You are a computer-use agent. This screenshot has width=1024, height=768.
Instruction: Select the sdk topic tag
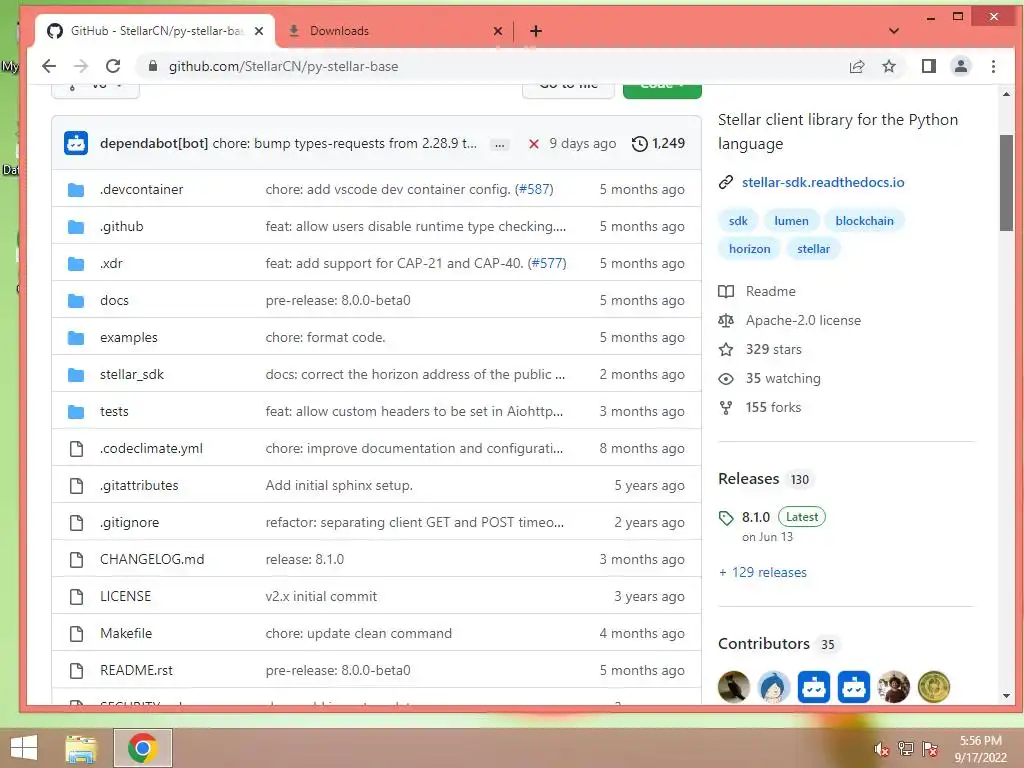pyautogui.click(x=738, y=221)
